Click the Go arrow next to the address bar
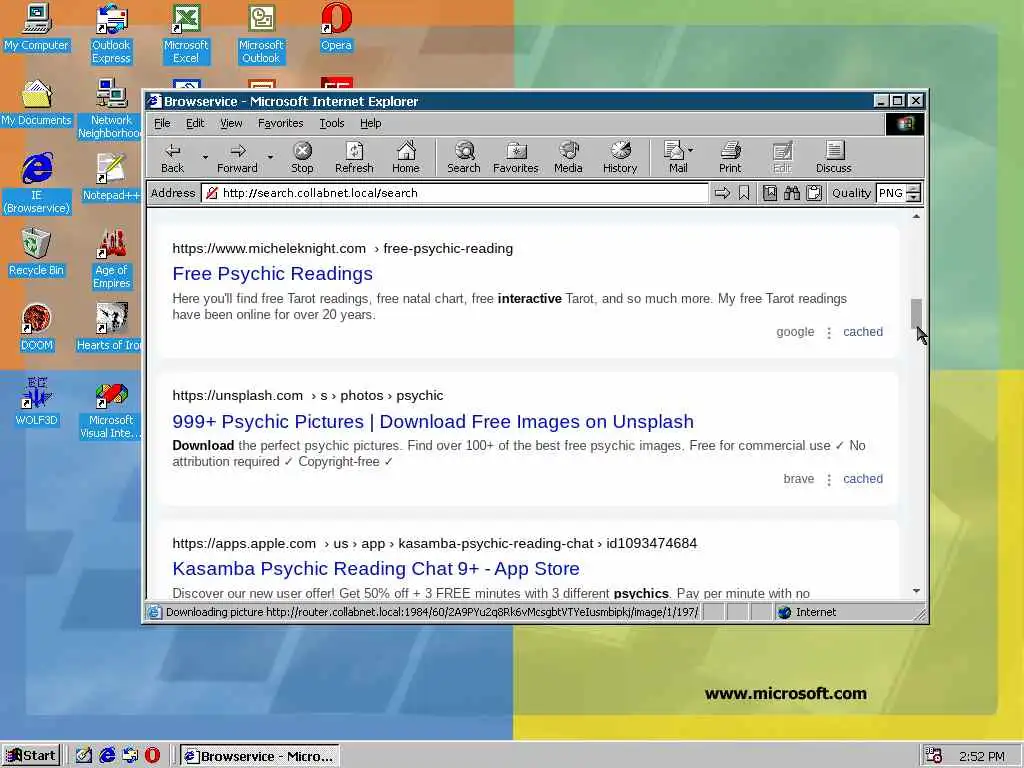The width and height of the screenshot is (1024, 768). pos(722,193)
